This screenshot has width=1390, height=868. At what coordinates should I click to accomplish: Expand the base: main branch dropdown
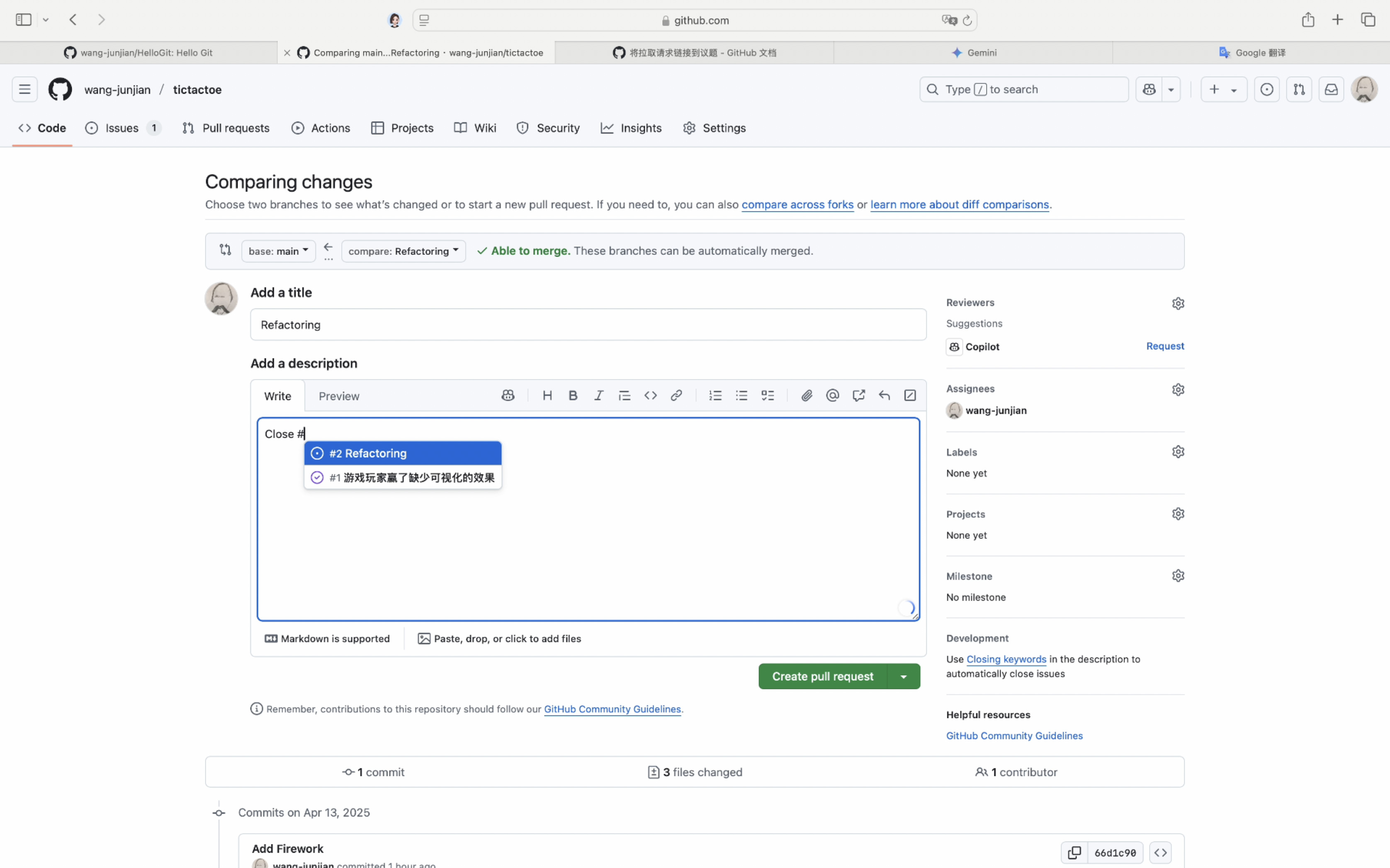click(279, 251)
